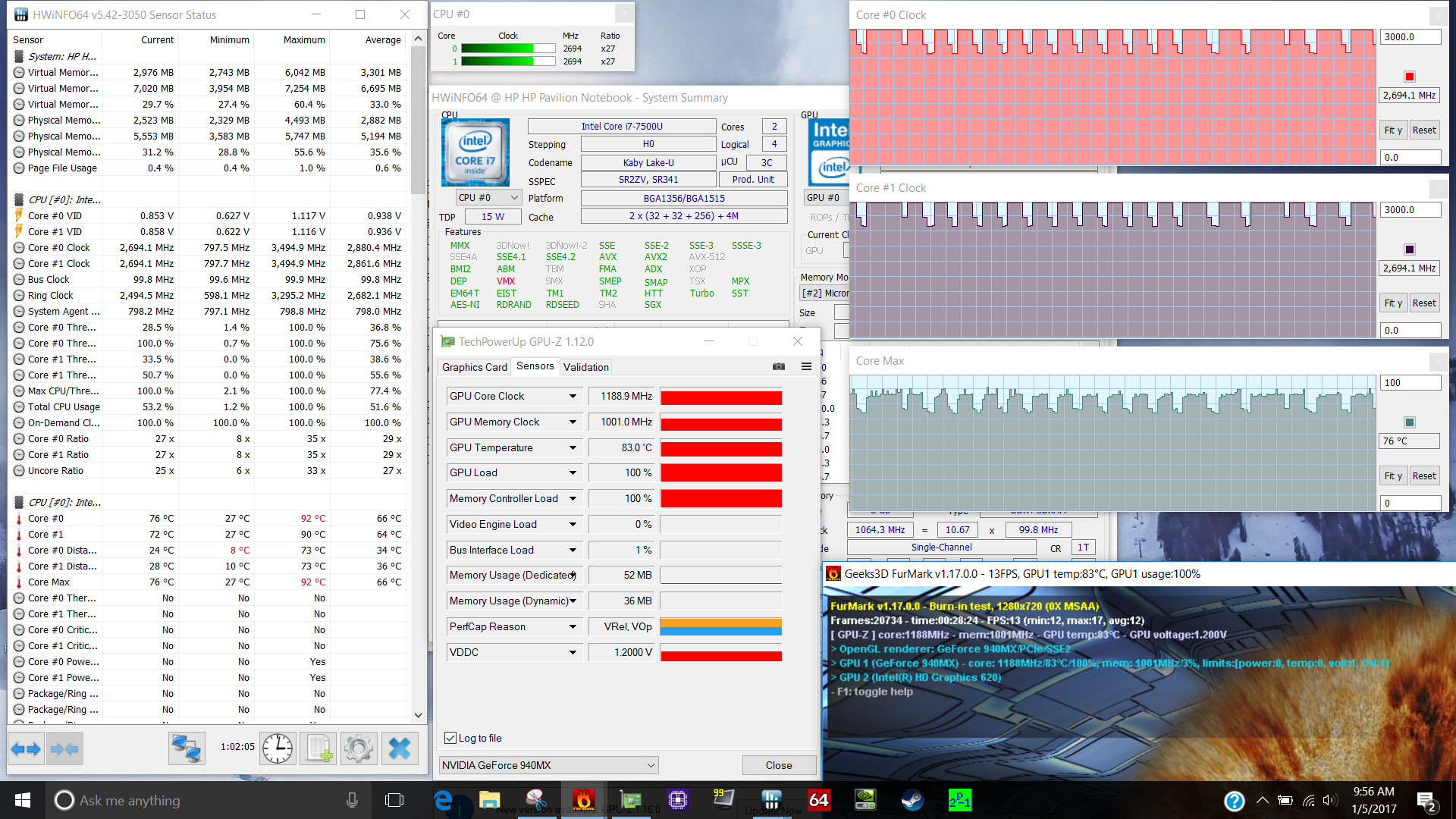Open File Explorer from the taskbar

click(489, 800)
